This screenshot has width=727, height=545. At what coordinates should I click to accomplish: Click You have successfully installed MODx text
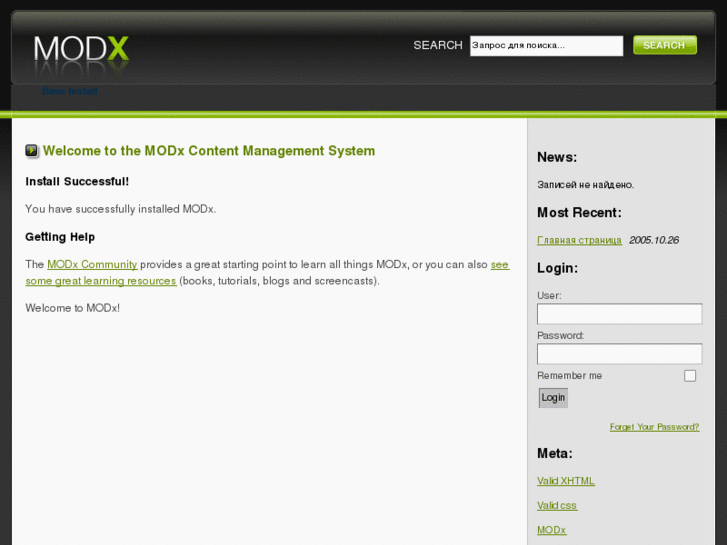[x=121, y=209]
